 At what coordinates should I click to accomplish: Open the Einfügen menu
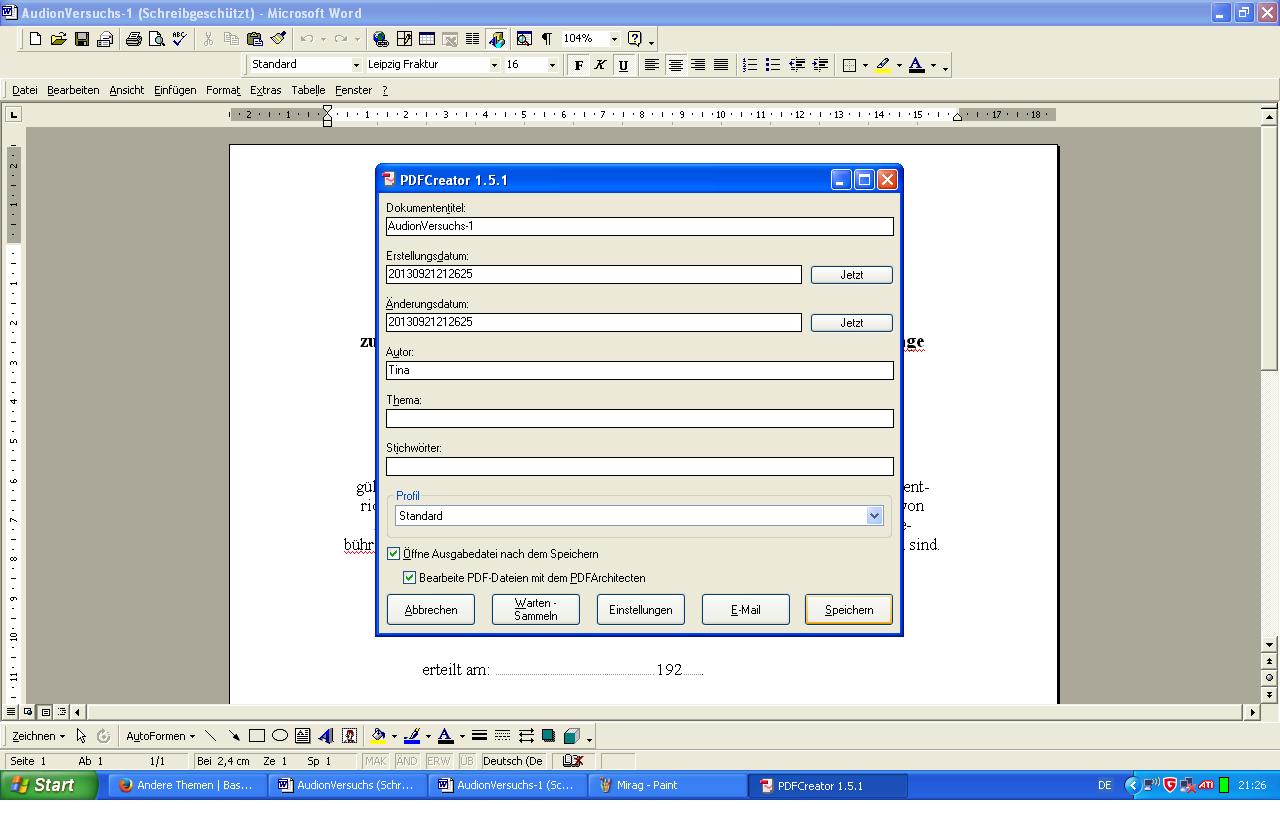point(175,90)
